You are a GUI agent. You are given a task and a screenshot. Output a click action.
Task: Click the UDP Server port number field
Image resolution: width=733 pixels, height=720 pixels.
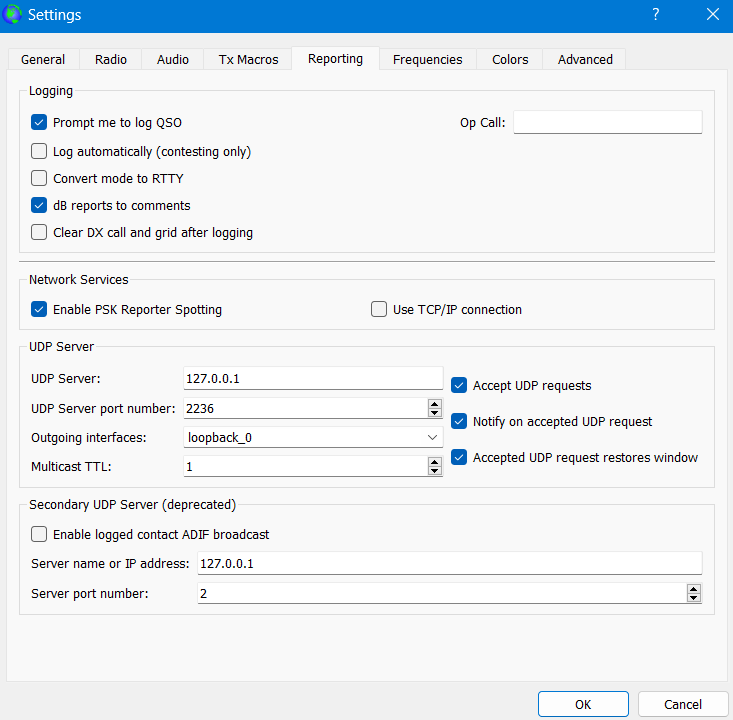(305, 408)
